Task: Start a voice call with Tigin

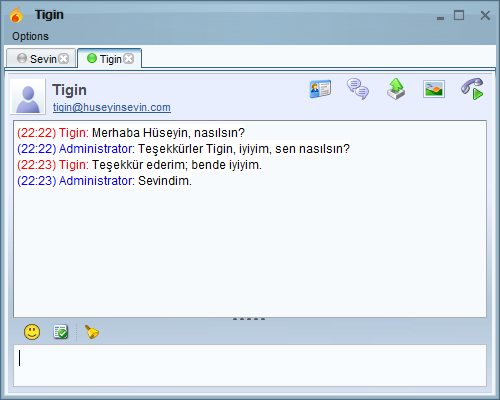Action: 472,89
